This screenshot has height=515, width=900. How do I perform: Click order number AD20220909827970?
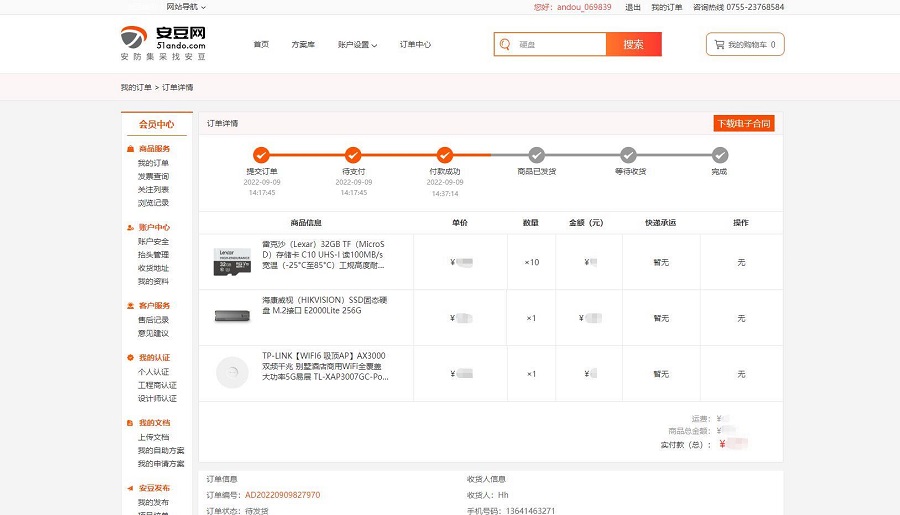click(282, 495)
